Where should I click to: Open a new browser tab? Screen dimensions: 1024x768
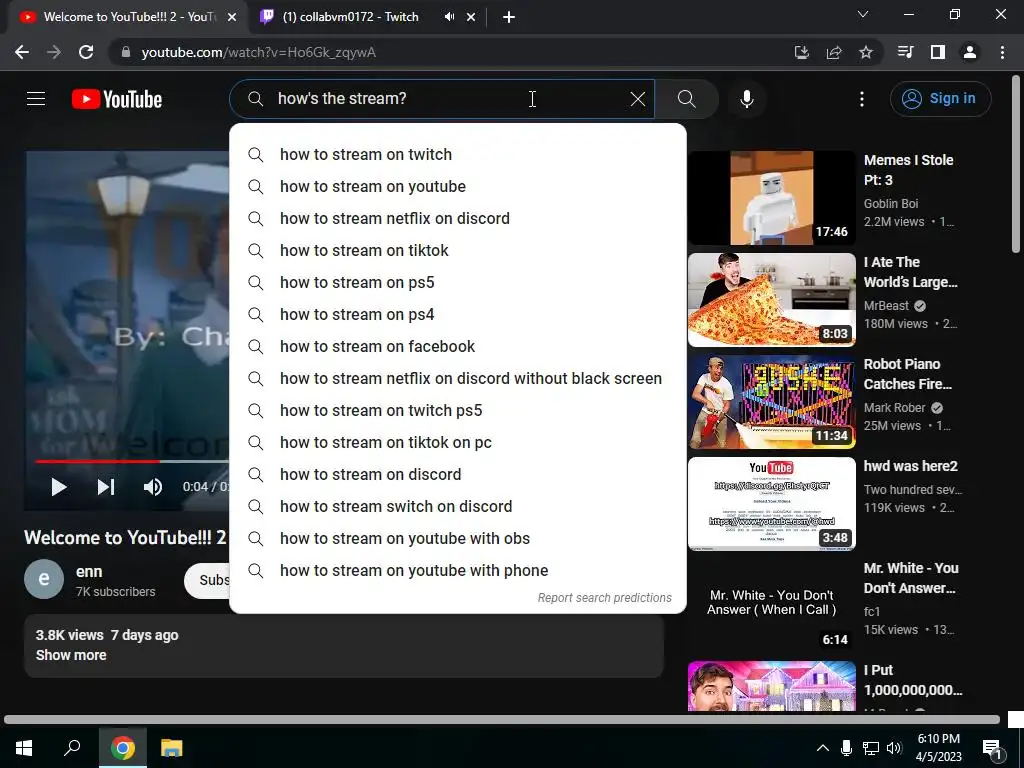click(x=509, y=17)
